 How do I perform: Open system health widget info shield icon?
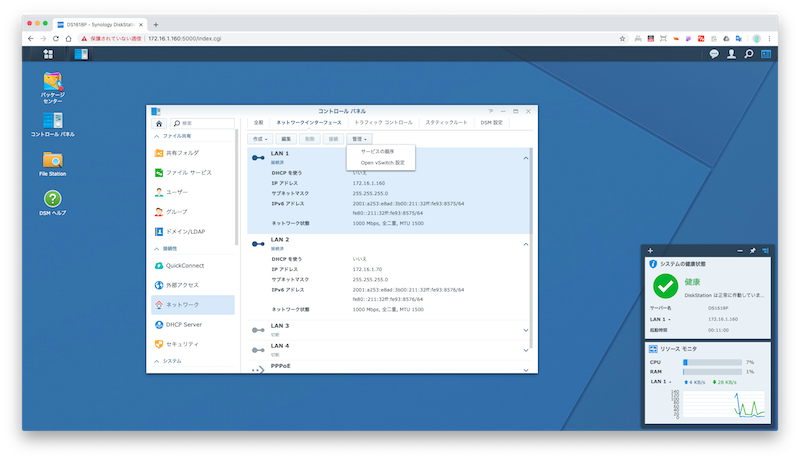coord(653,264)
